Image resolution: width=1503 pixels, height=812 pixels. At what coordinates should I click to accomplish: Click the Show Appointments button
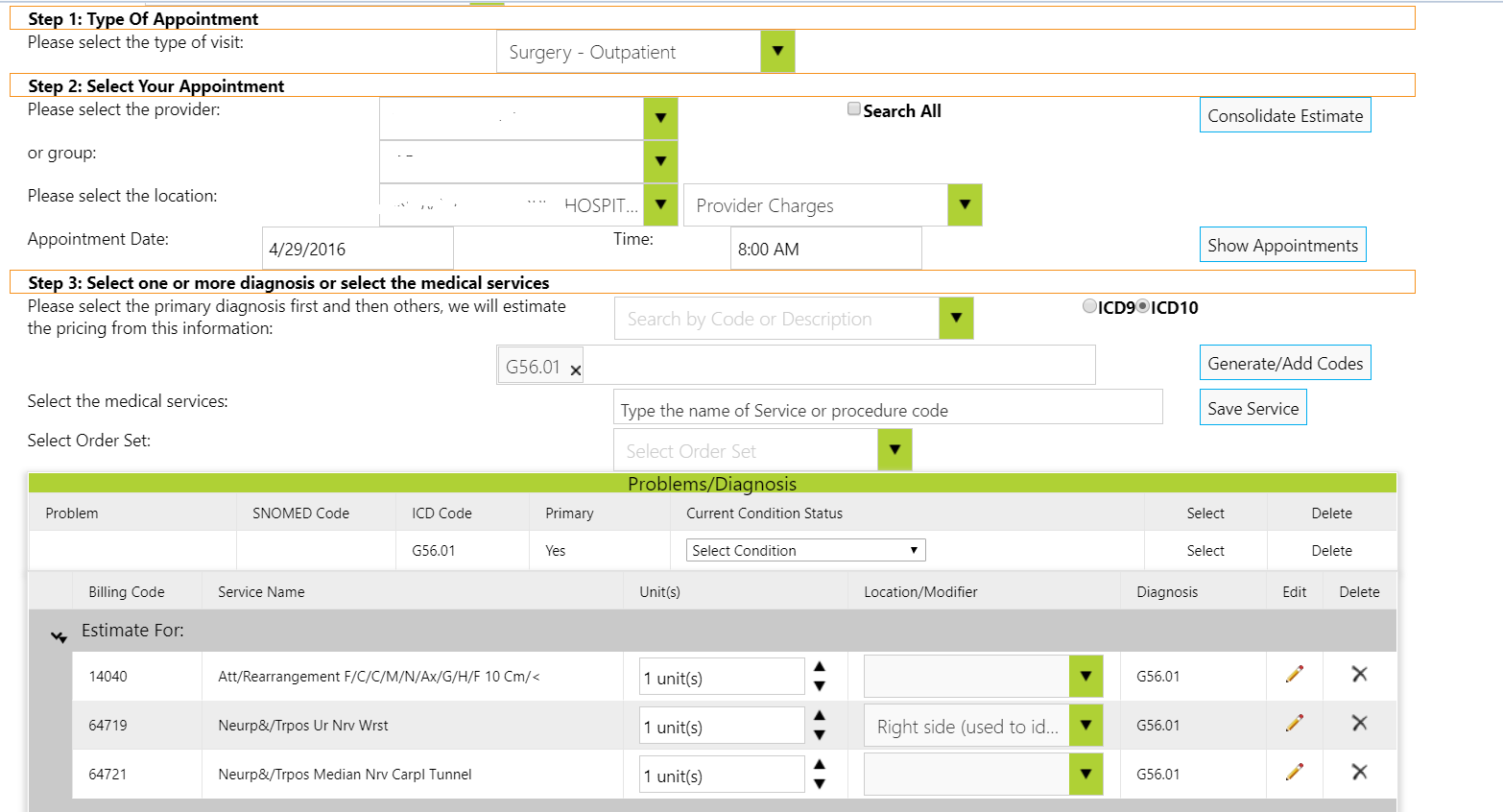pos(1282,245)
